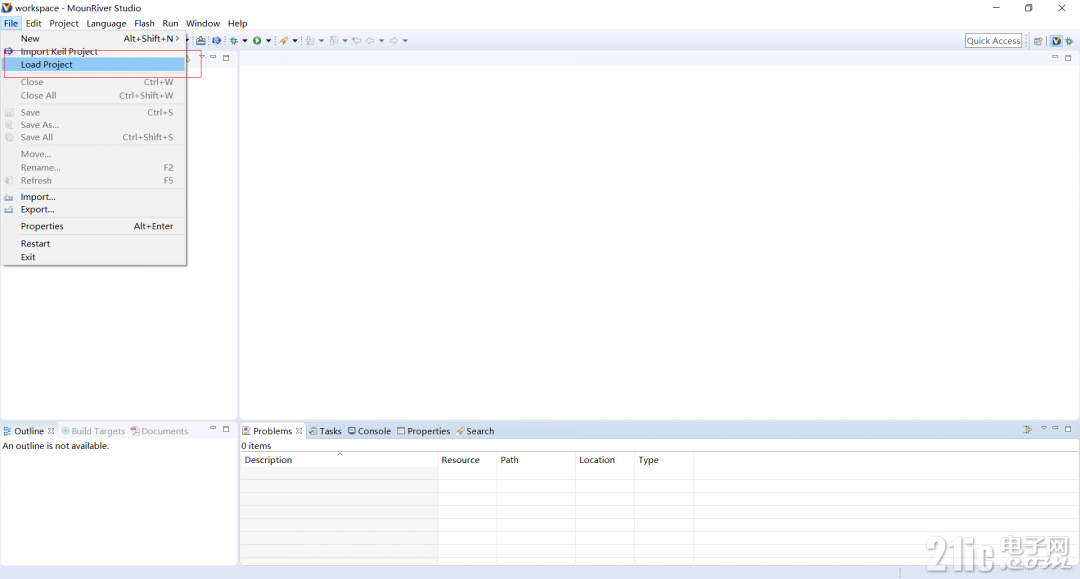This screenshot has height=579, width=1080.
Task: Click the Forward navigation arrow icon
Action: (394, 41)
